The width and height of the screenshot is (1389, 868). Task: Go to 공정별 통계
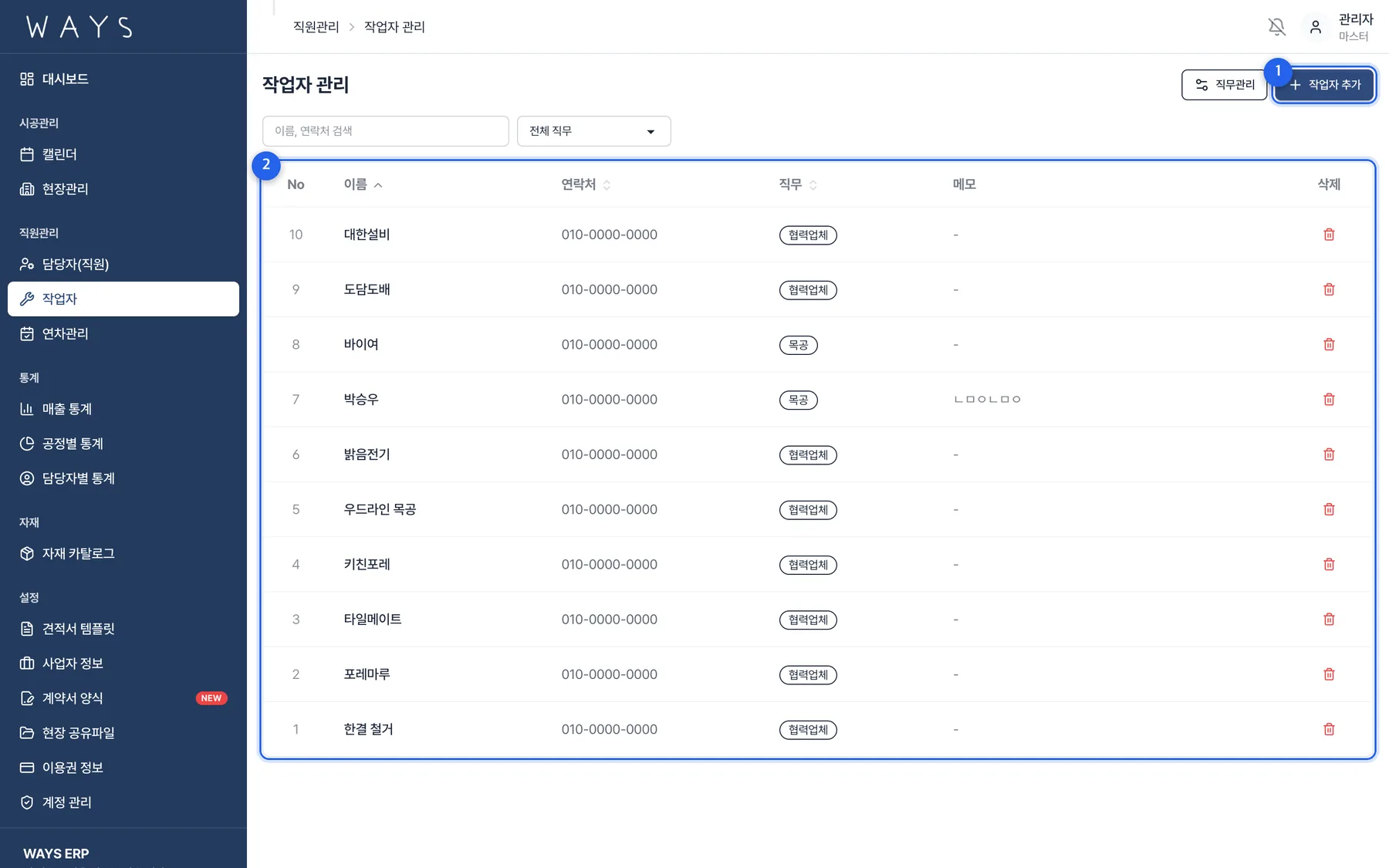[123, 444]
